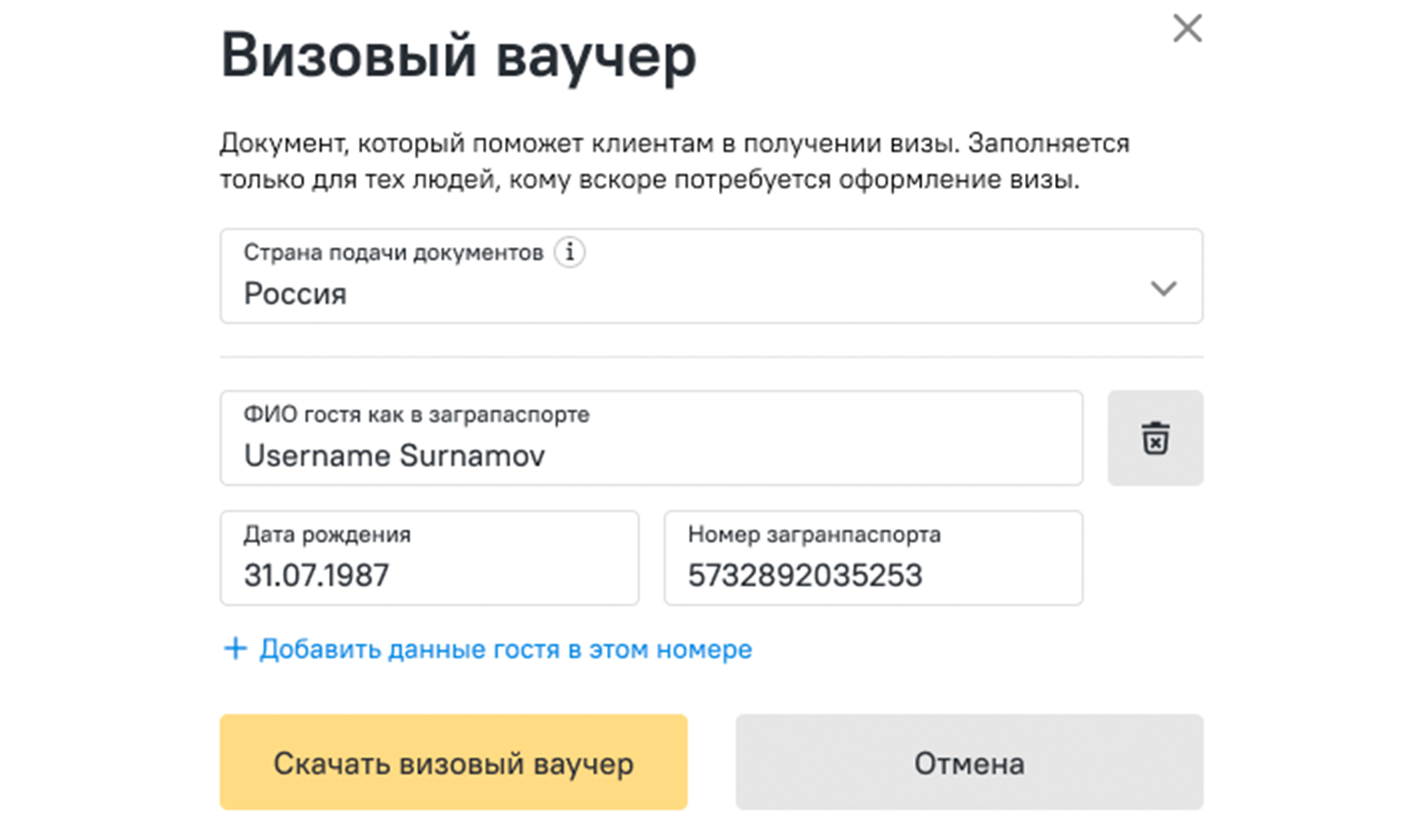Click the info icon beside country label
Image resolution: width=1419 pixels, height=840 pixels.
[570, 252]
